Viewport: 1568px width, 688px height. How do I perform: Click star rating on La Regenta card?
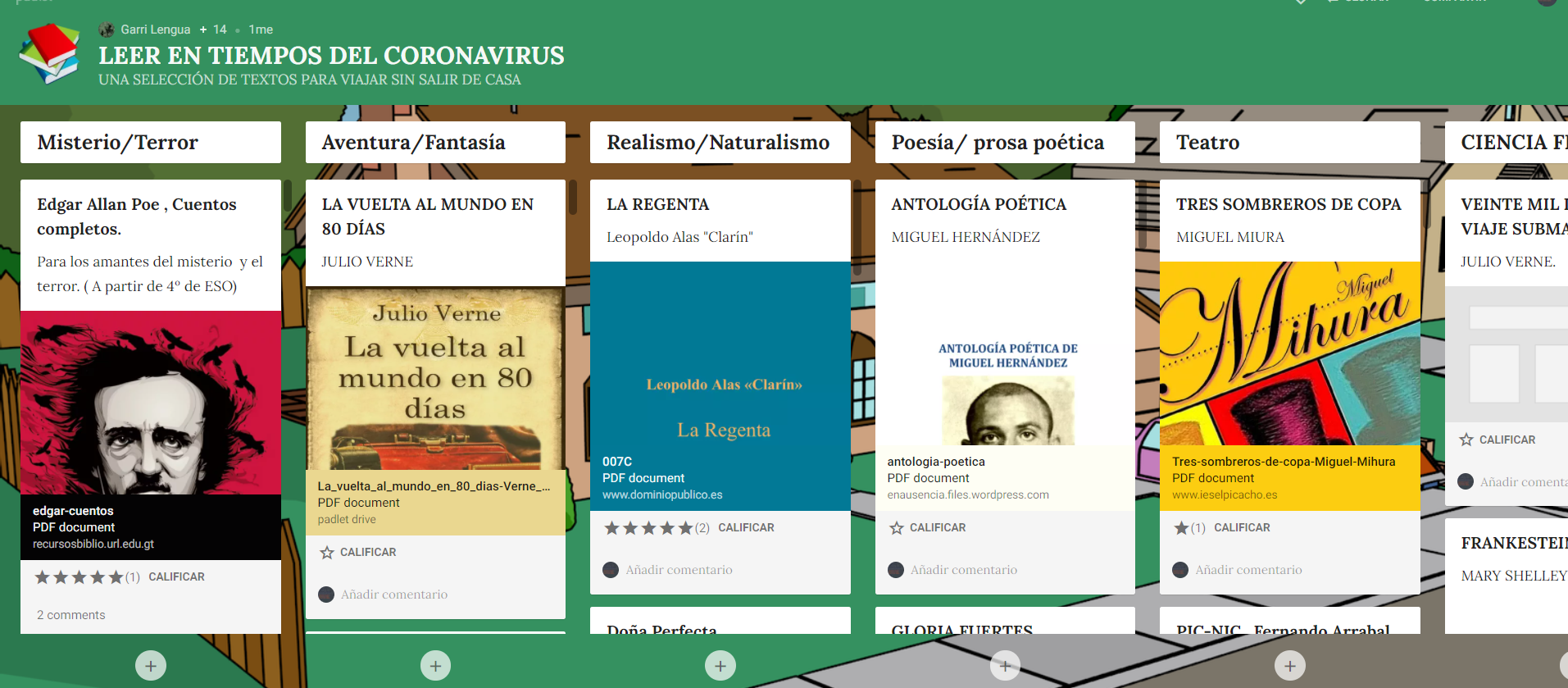(648, 528)
